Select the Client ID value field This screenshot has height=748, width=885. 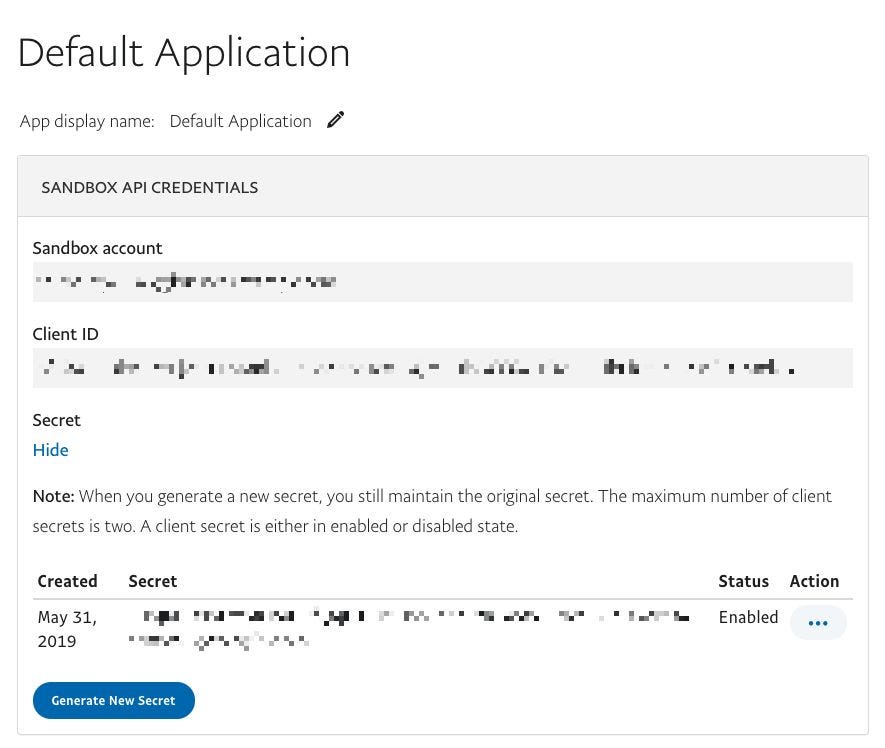tap(443, 367)
